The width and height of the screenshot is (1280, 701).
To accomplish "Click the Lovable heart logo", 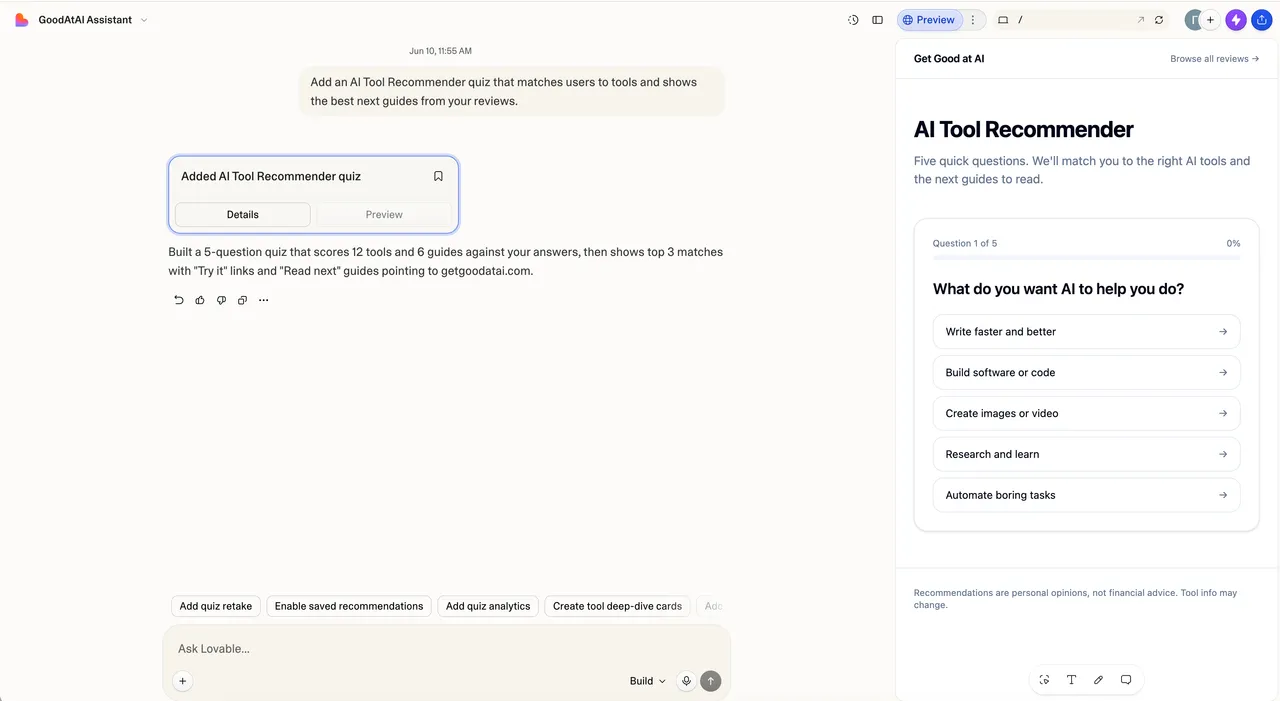I will 21,20.
